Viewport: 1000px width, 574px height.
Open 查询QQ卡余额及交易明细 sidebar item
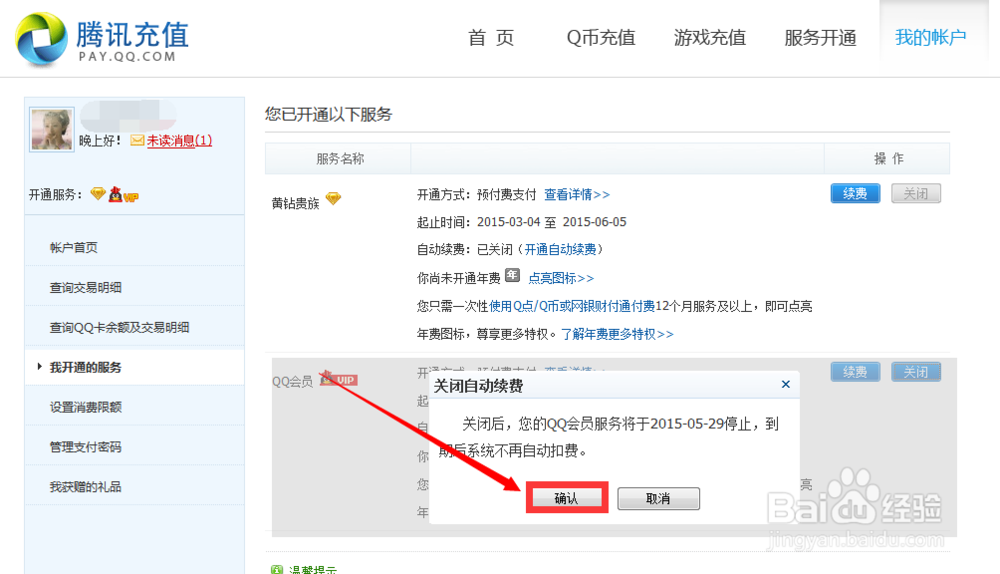click(119, 327)
